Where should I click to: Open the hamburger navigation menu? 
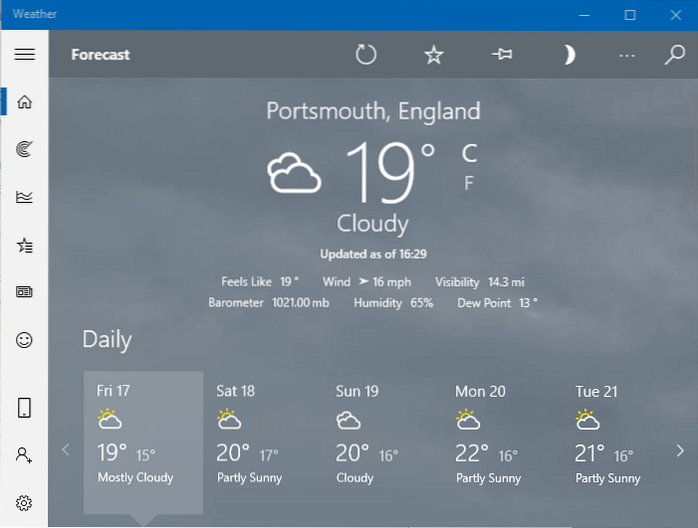click(x=24, y=55)
